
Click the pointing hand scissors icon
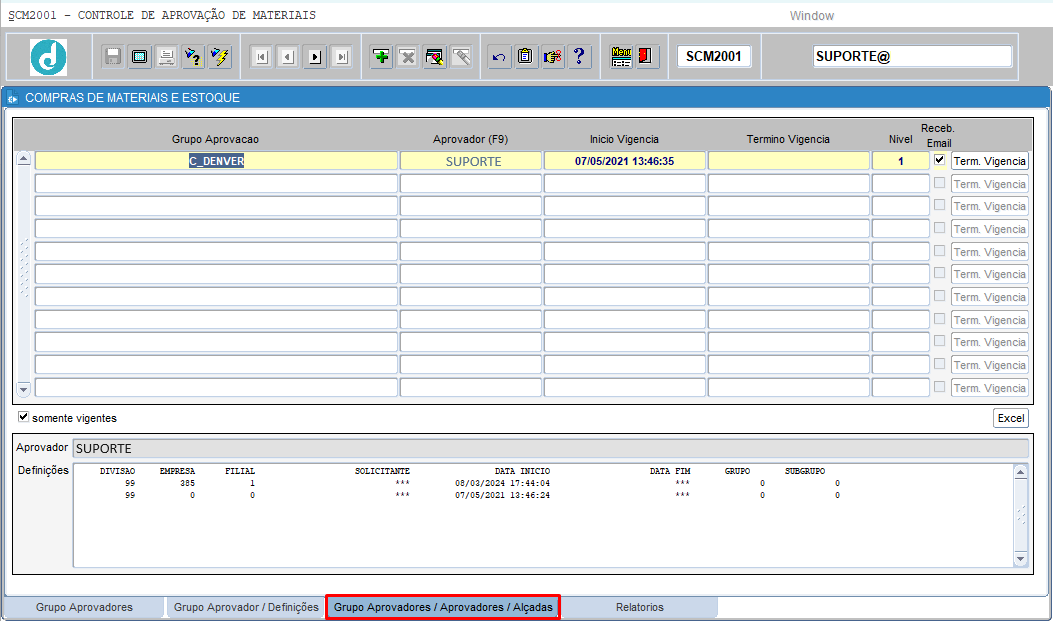tap(553, 56)
